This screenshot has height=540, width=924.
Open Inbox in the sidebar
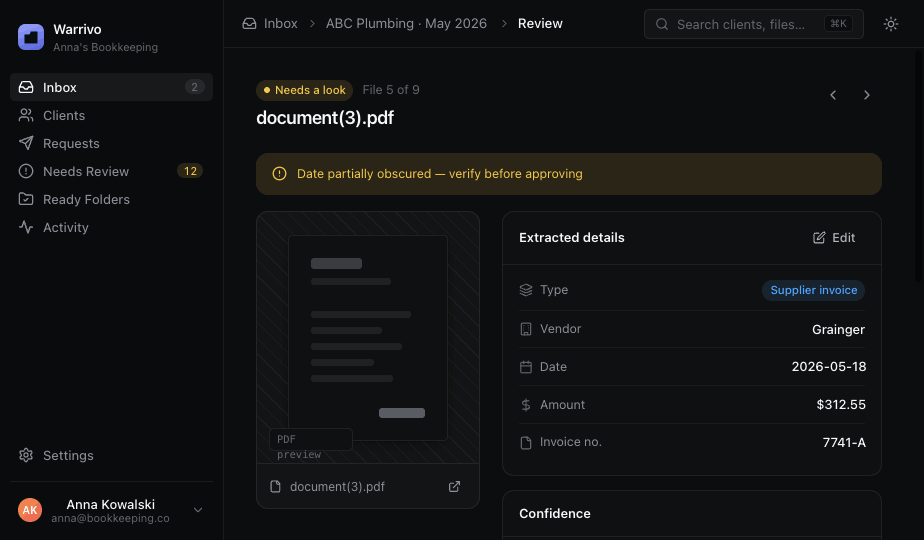(x=111, y=87)
